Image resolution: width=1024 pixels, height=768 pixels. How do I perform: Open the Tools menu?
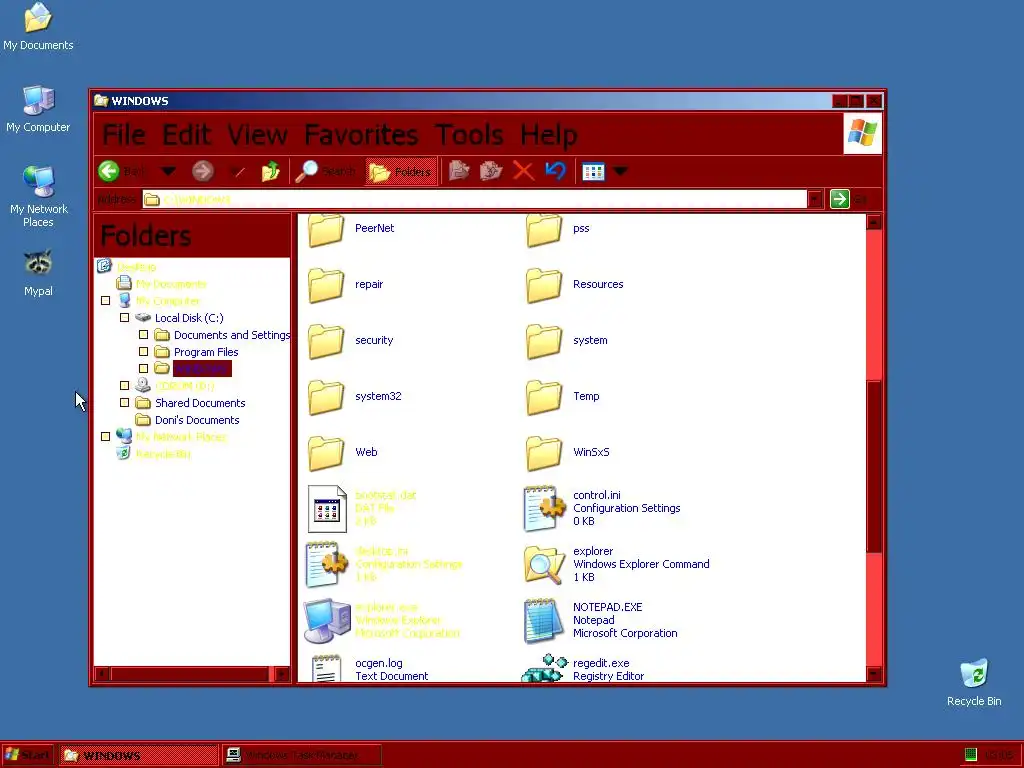469,135
